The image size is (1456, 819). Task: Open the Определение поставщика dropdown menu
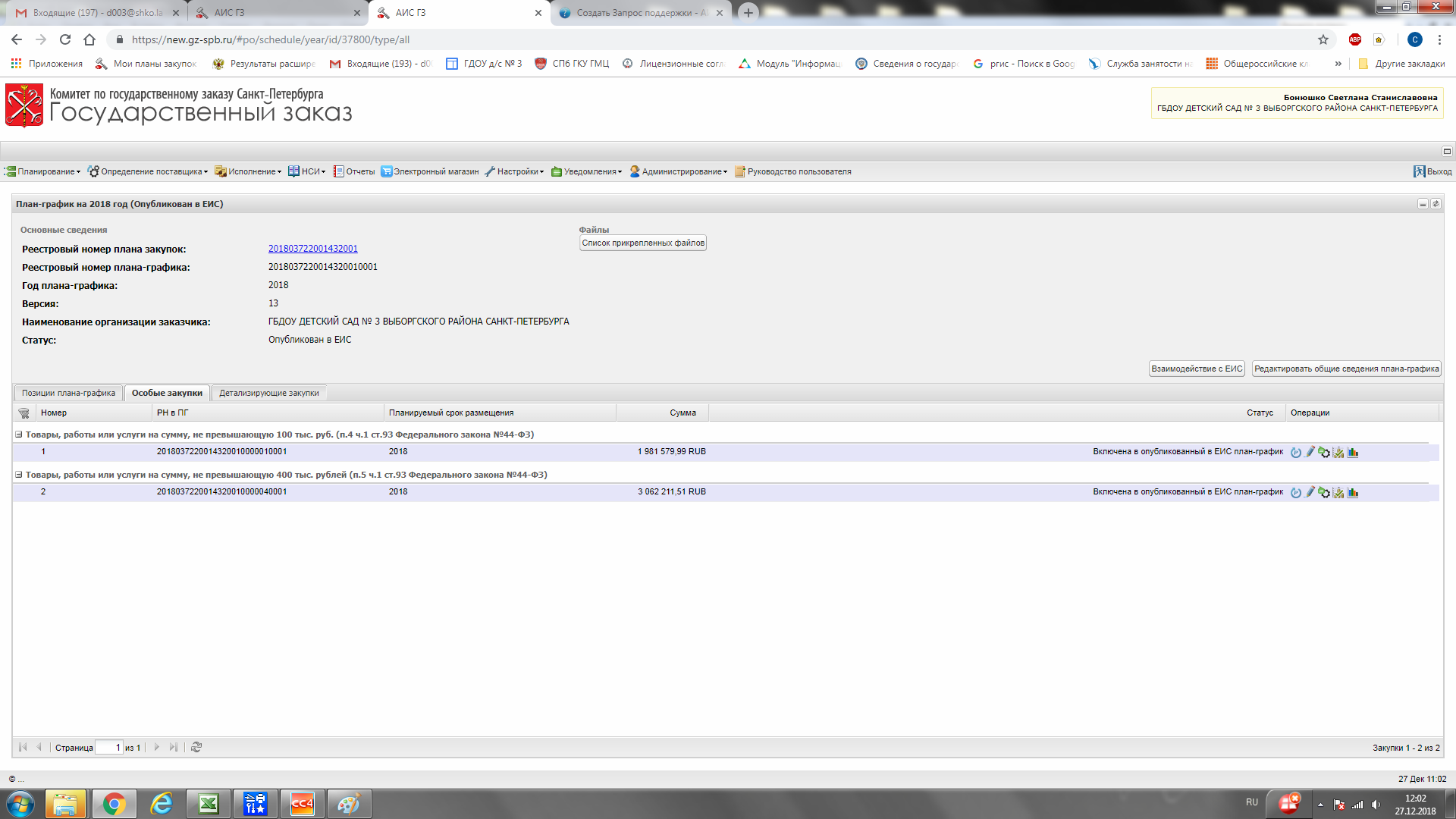click(148, 171)
